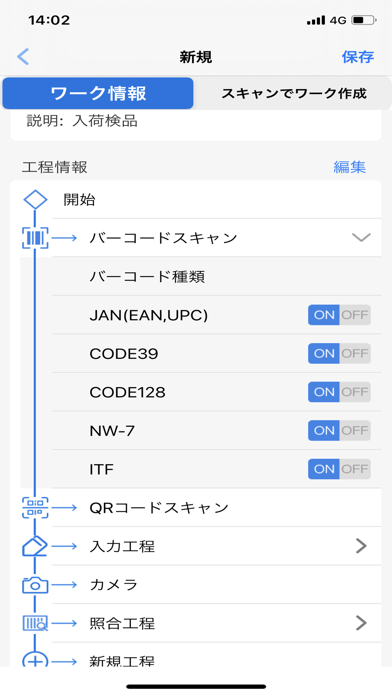Click the QR code scan icon
This screenshot has height=696, width=392.
35,508
